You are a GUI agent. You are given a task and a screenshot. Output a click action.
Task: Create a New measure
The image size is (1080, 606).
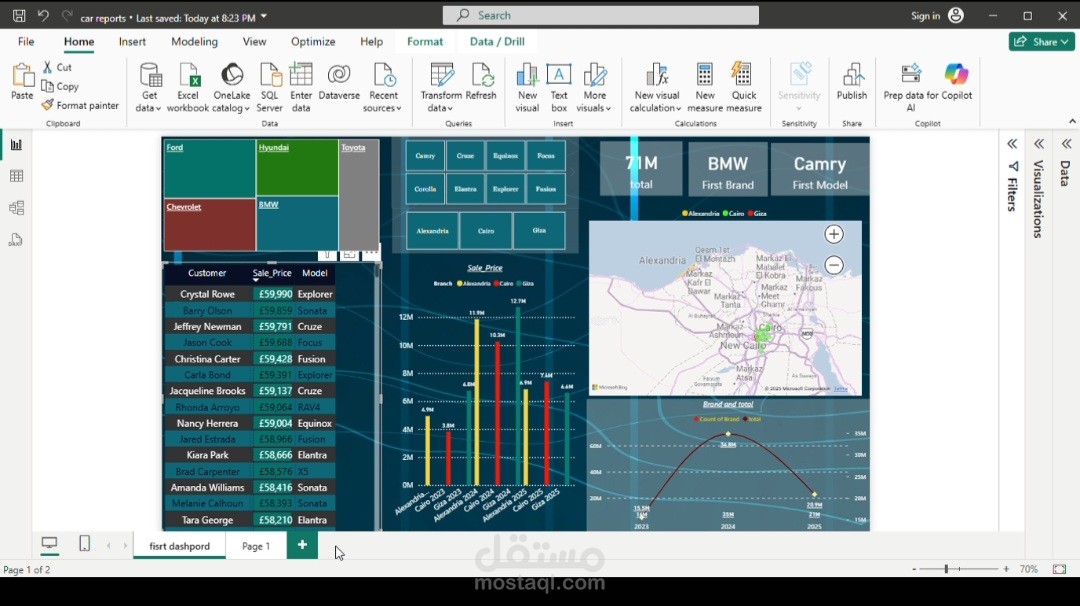click(x=705, y=87)
